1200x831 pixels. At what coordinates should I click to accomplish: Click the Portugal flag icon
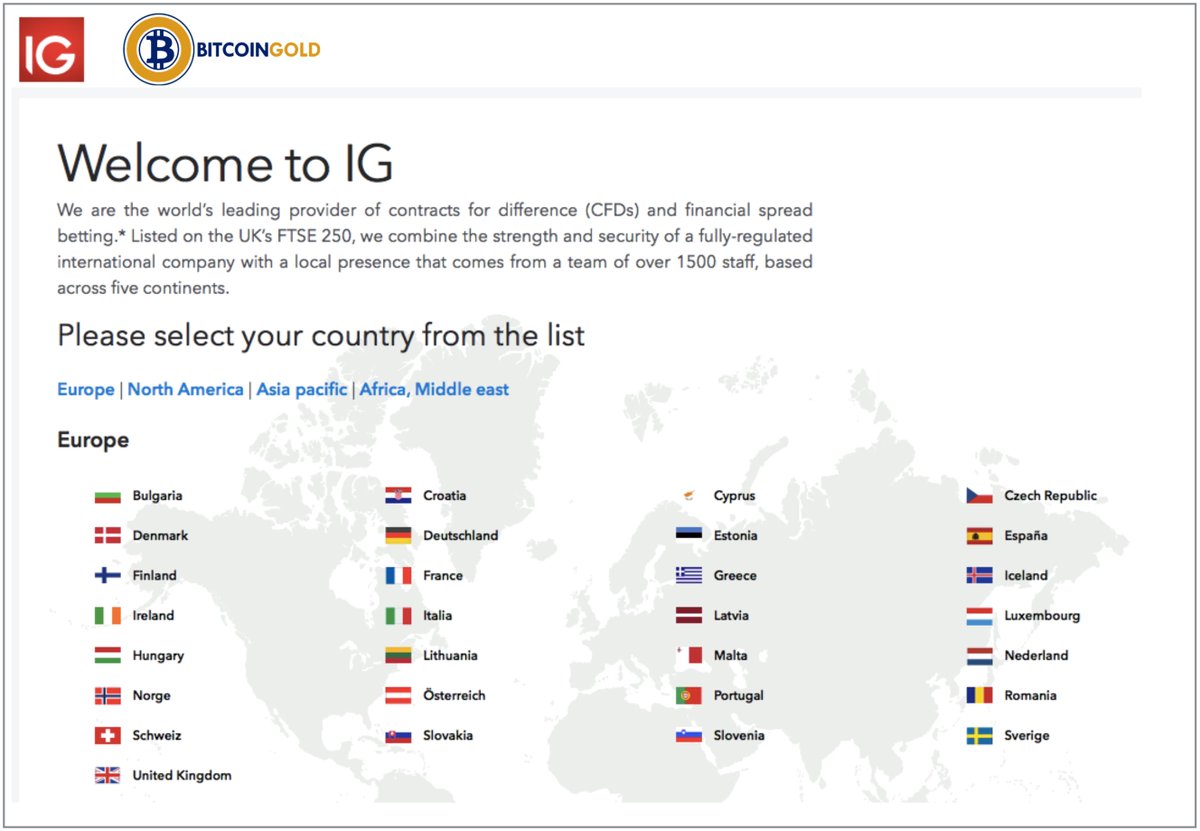coord(688,696)
